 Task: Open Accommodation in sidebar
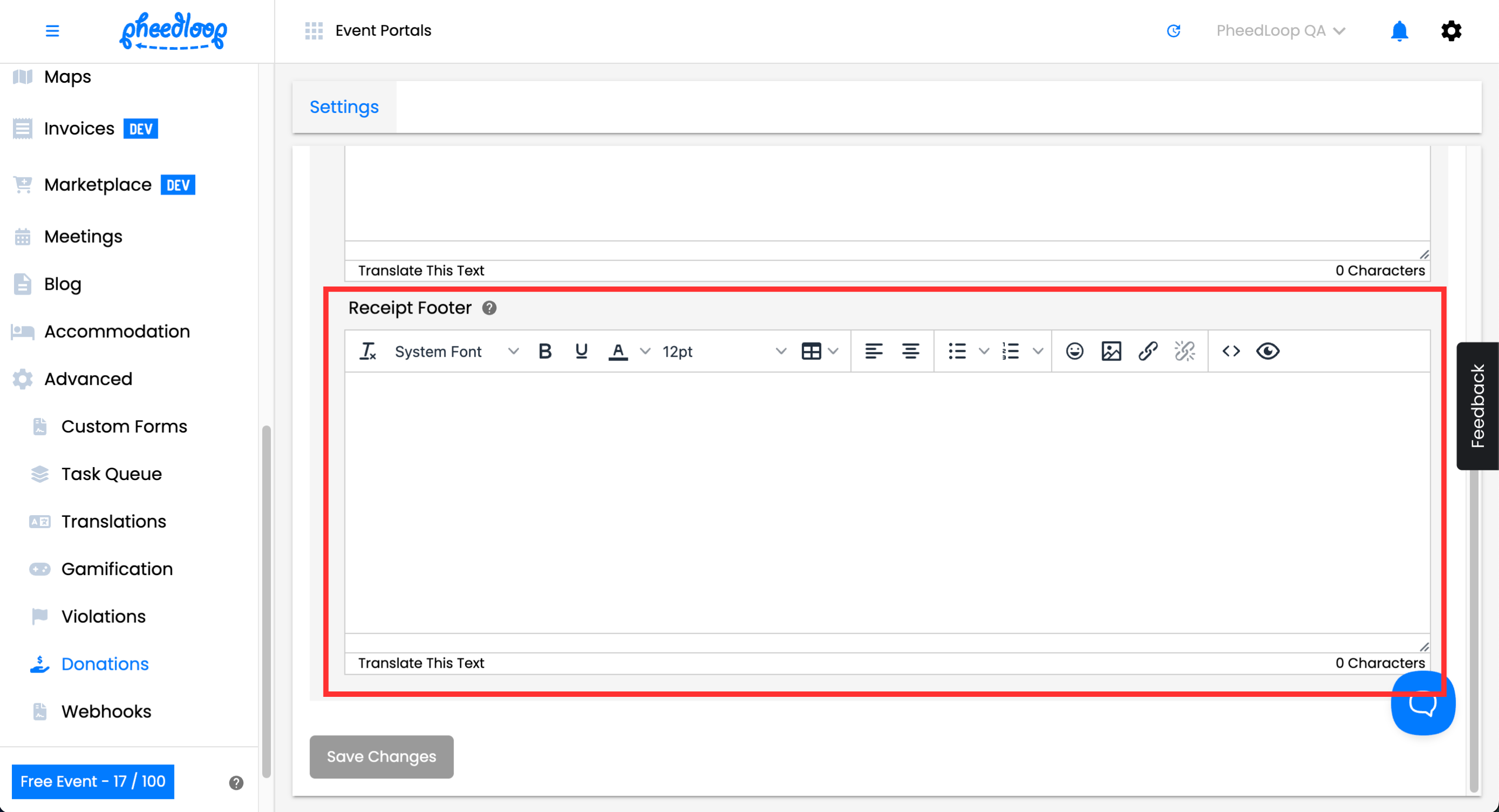click(x=117, y=331)
